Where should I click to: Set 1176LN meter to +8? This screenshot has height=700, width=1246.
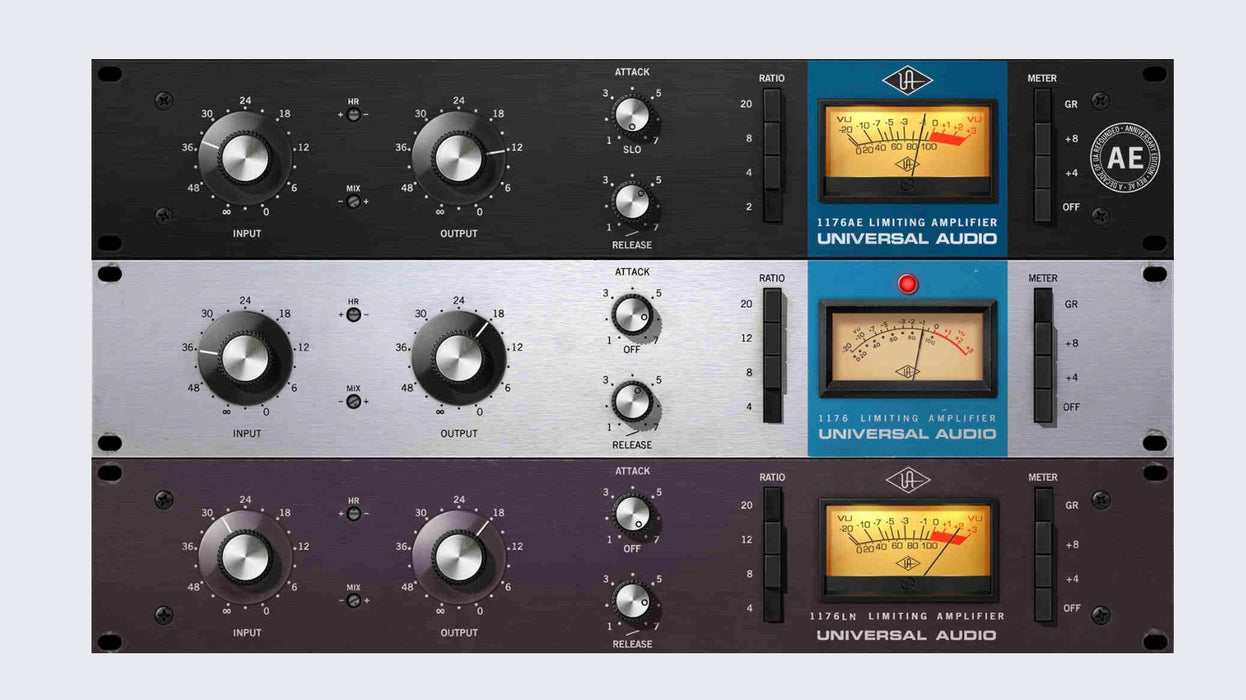[1043, 539]
